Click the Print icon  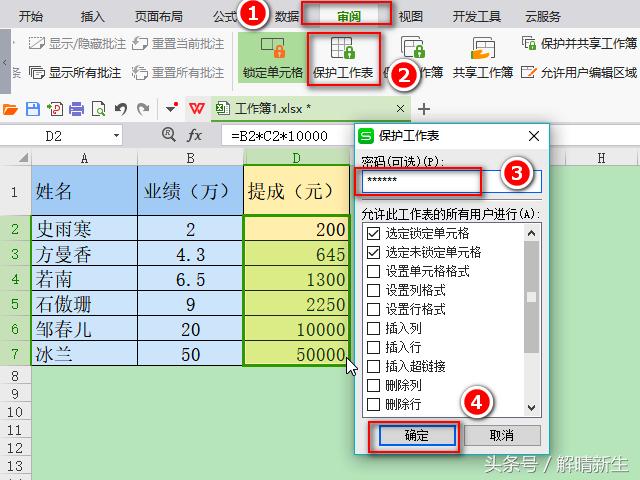(76, 109)
